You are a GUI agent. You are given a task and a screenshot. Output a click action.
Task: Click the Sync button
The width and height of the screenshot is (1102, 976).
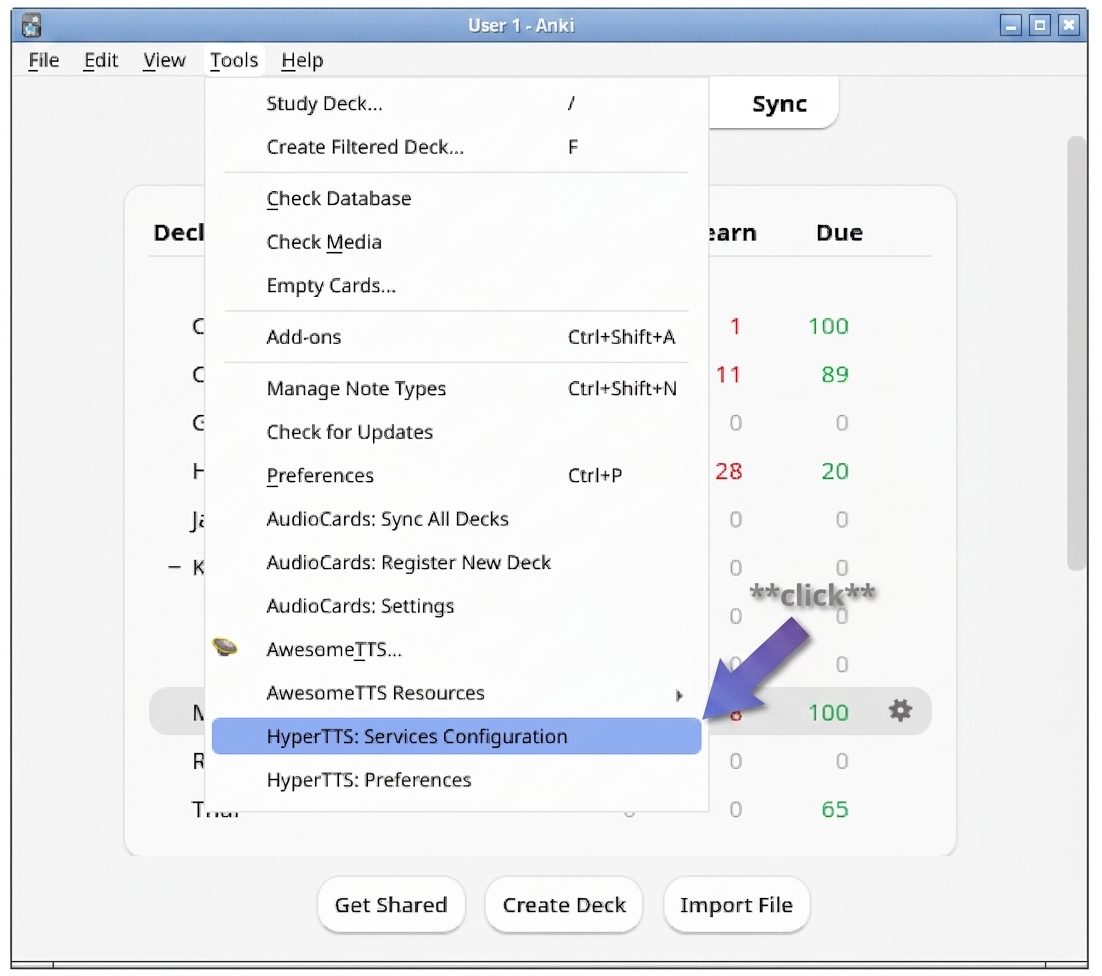[779, 104]
